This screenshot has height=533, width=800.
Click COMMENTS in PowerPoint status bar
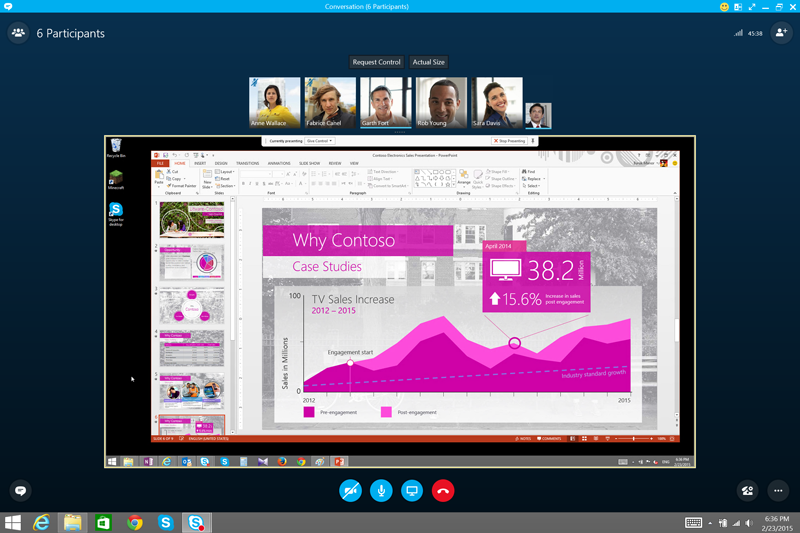(549, 439)
